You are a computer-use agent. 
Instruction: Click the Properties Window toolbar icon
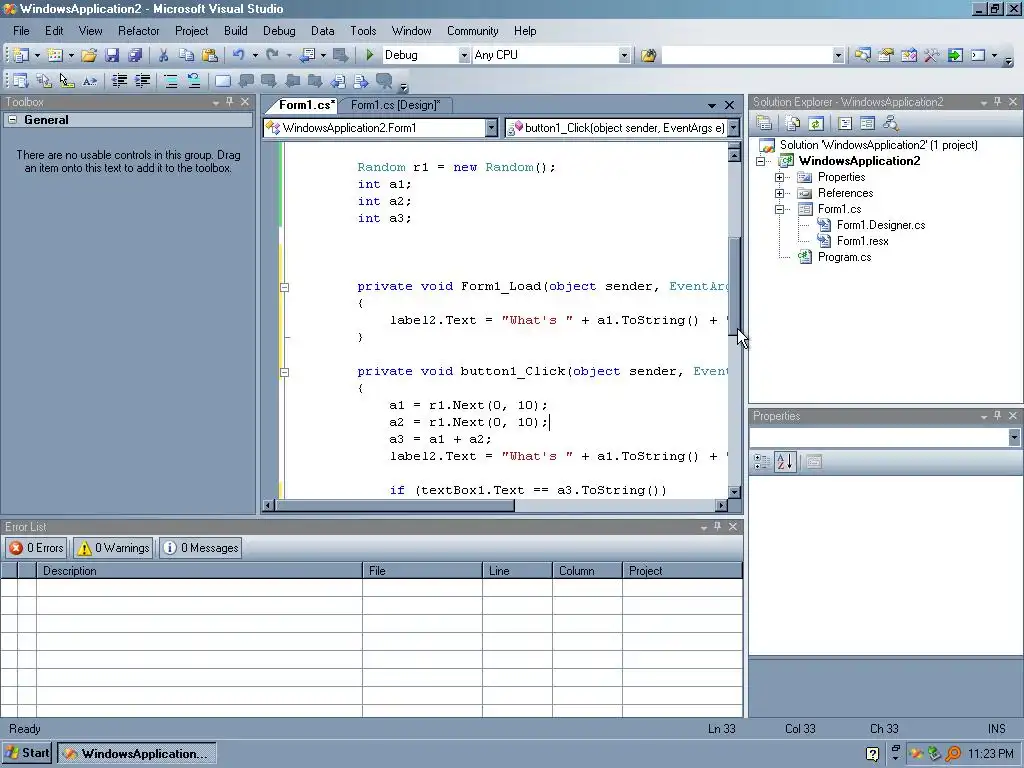pyautogui.click(x=886, y=56)
